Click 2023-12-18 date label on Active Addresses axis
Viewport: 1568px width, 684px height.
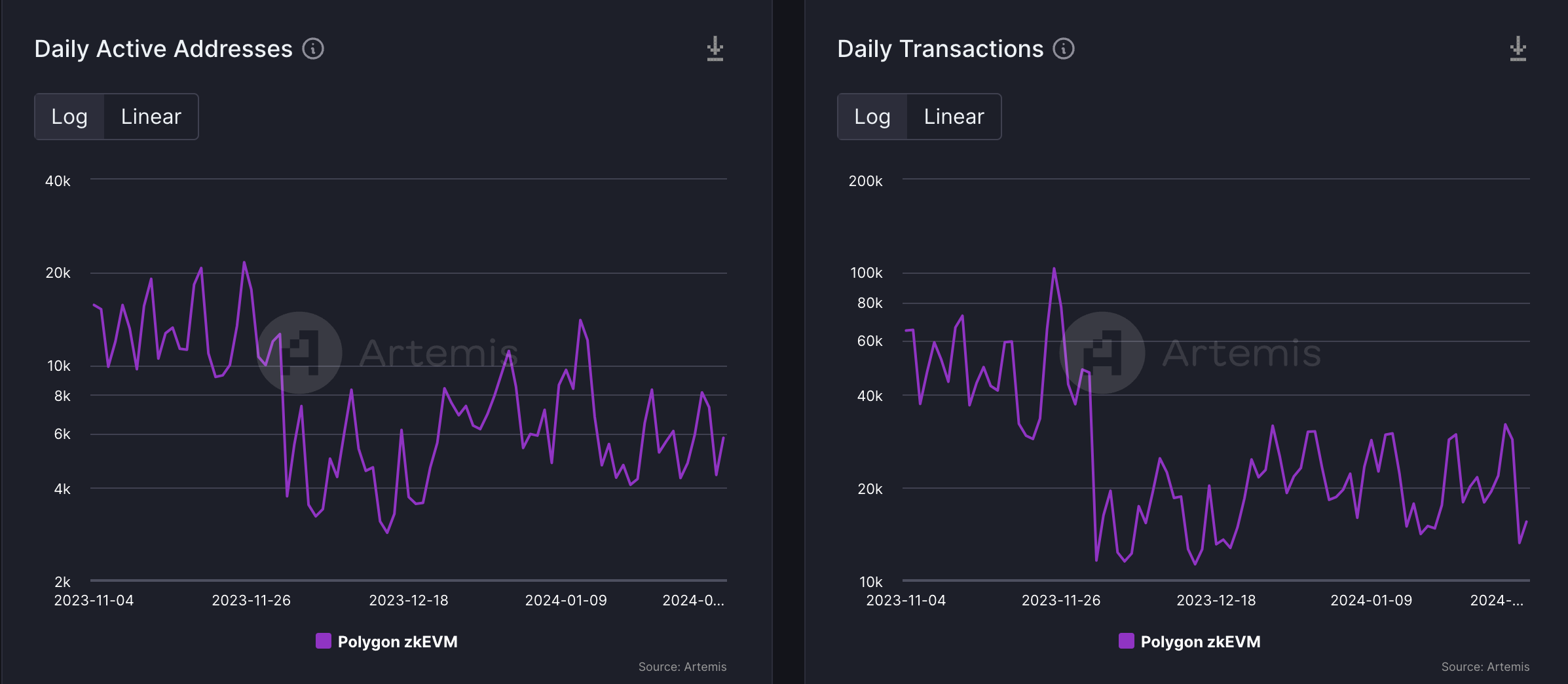click(409, 600)
